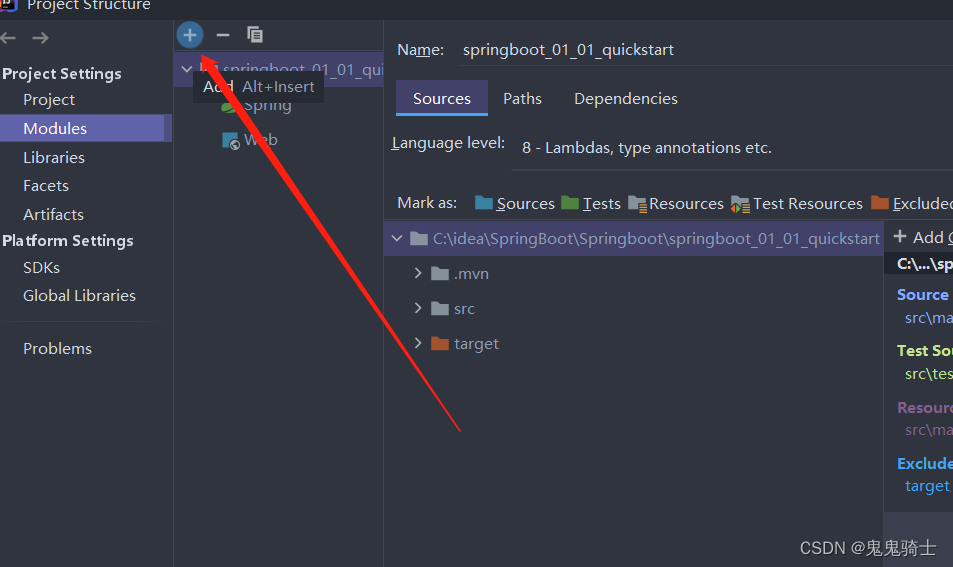The height and width of the screenshot is (567, 953).
Task: Click the blue target excluded folder entry
Action: coord(928,486)
